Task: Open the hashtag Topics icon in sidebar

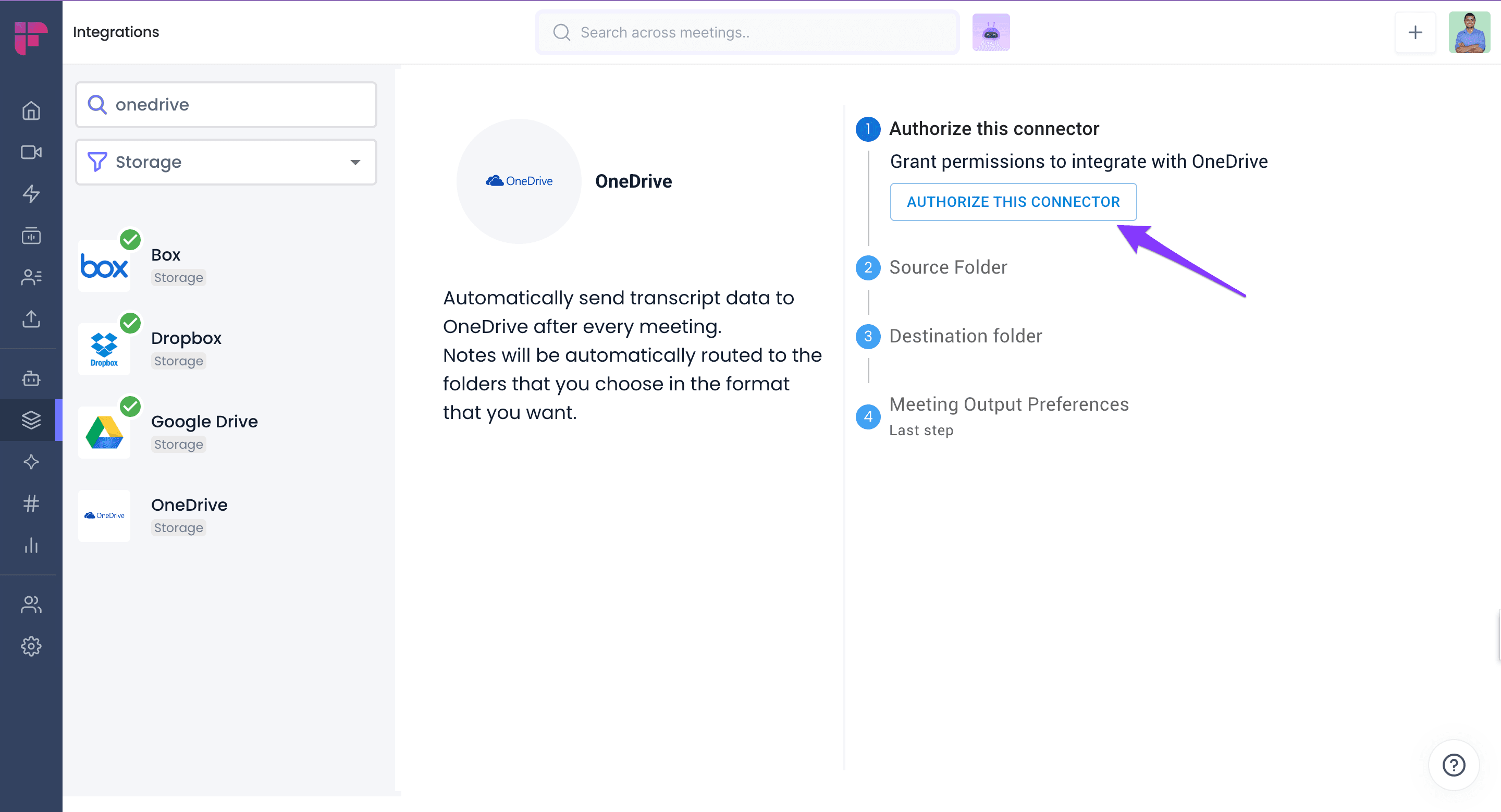Action: pyautogui.click(x=31, y=503)
